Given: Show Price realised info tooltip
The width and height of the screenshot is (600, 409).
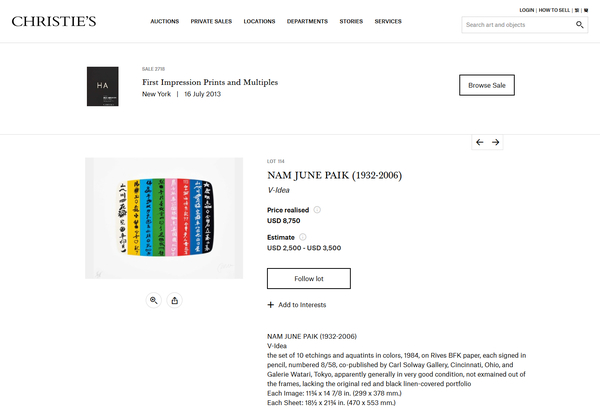Looking at the screenshot, I should [x=317, y=210].
